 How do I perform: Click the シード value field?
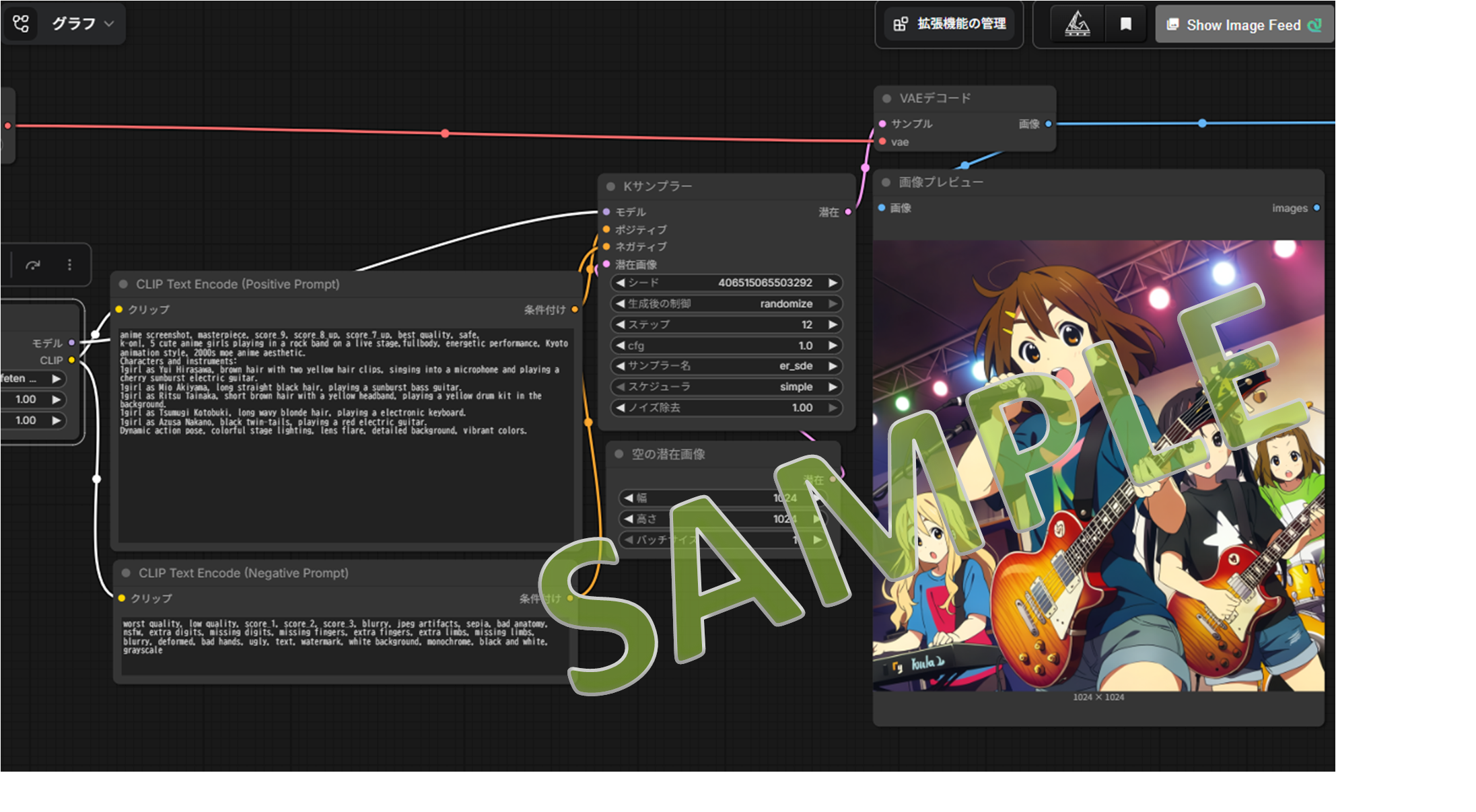[727, 283]
